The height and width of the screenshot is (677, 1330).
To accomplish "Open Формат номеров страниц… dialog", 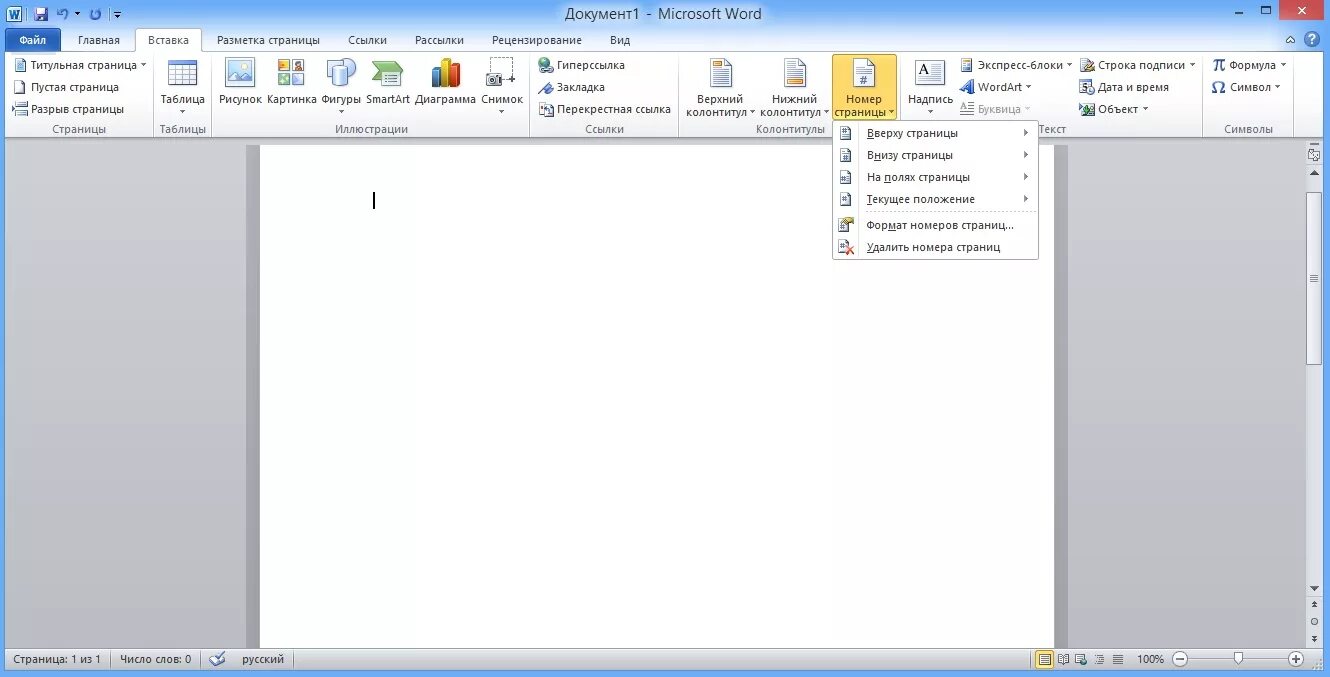I will click(935, 225).
